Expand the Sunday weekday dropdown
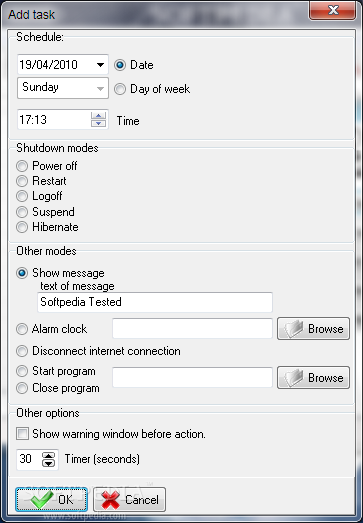The image size is (363, 523). (100, 89)
